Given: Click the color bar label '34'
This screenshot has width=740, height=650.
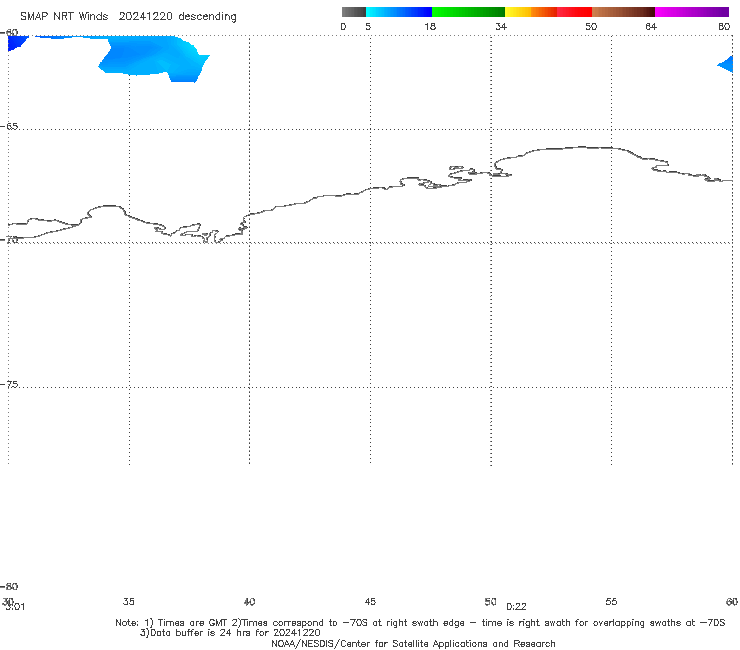Looking at the screenshot, I should (x=501, y=26).
